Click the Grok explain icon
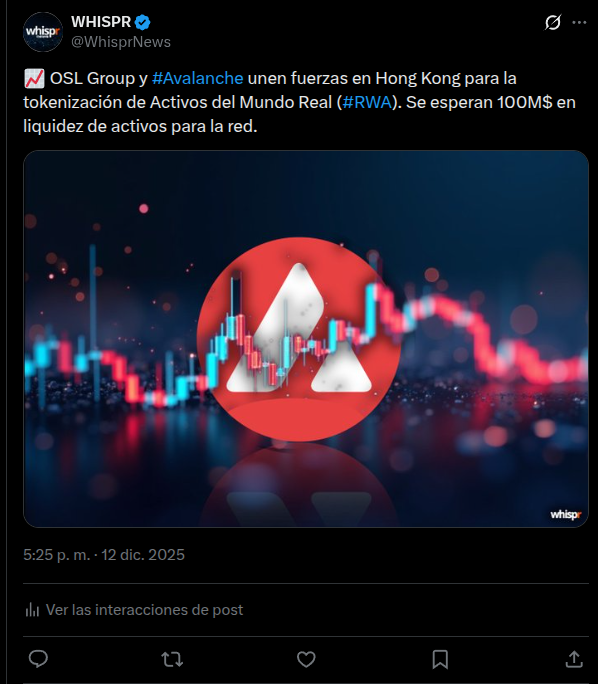The width and height of the screenshot is (598, 684). click(553, 22)
